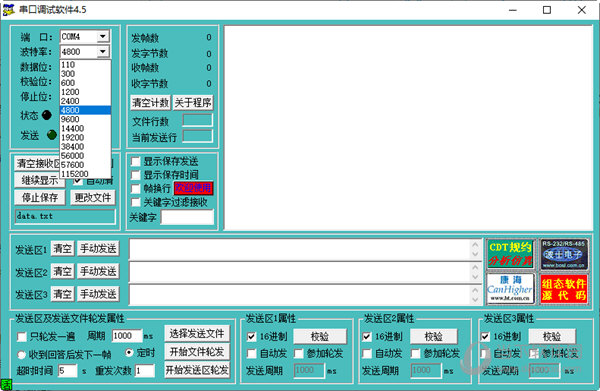Select 定时 radio button
Screen dimensions: 600x391
[x=129, y=352]
